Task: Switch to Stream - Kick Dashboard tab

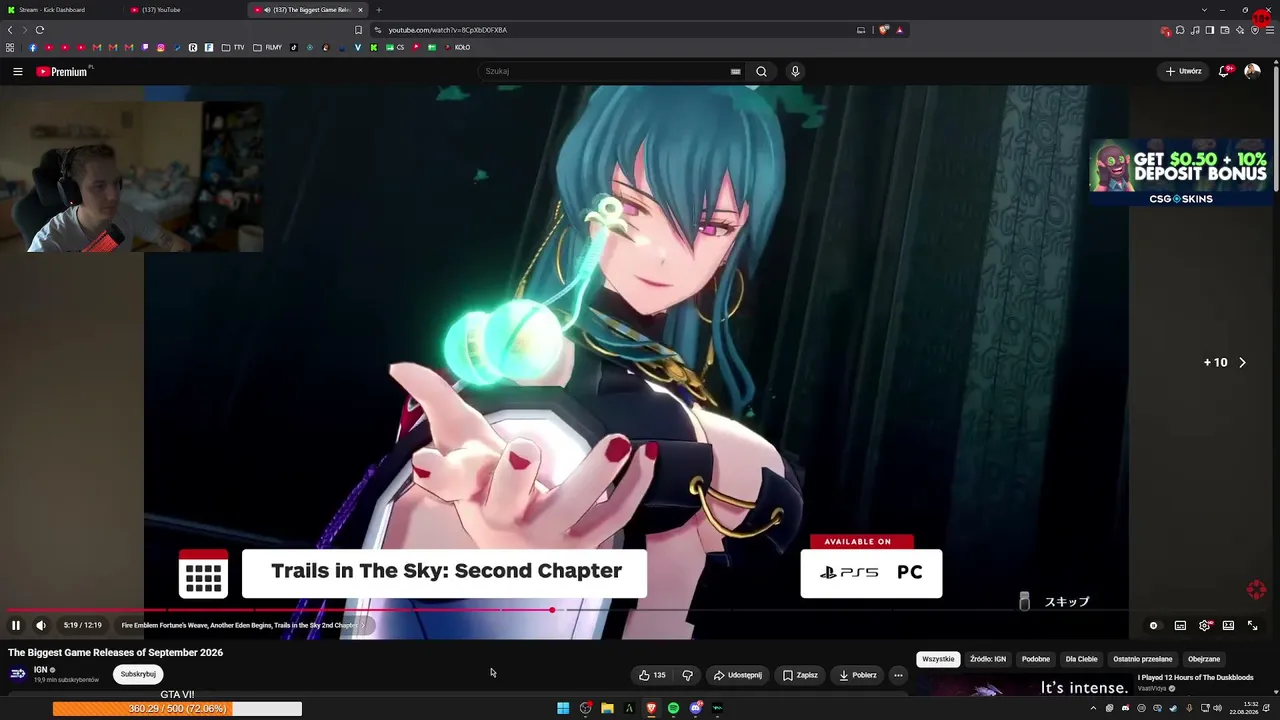Action: coord(60,10)
